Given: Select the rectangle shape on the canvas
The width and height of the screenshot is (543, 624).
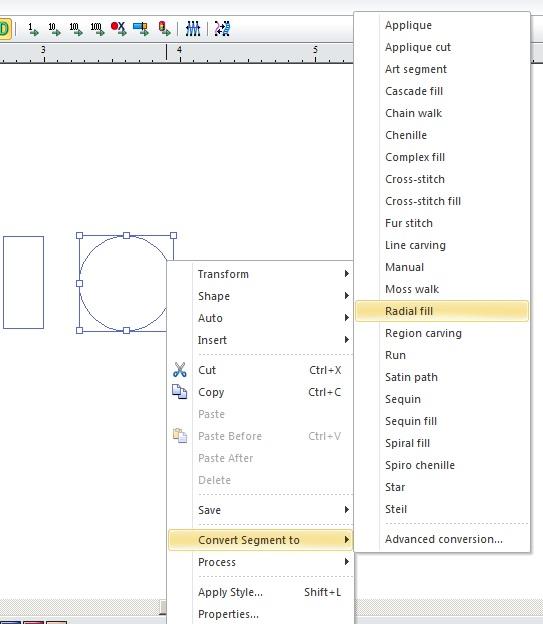Looking at the screenshot, I should (x=23, y=283).
